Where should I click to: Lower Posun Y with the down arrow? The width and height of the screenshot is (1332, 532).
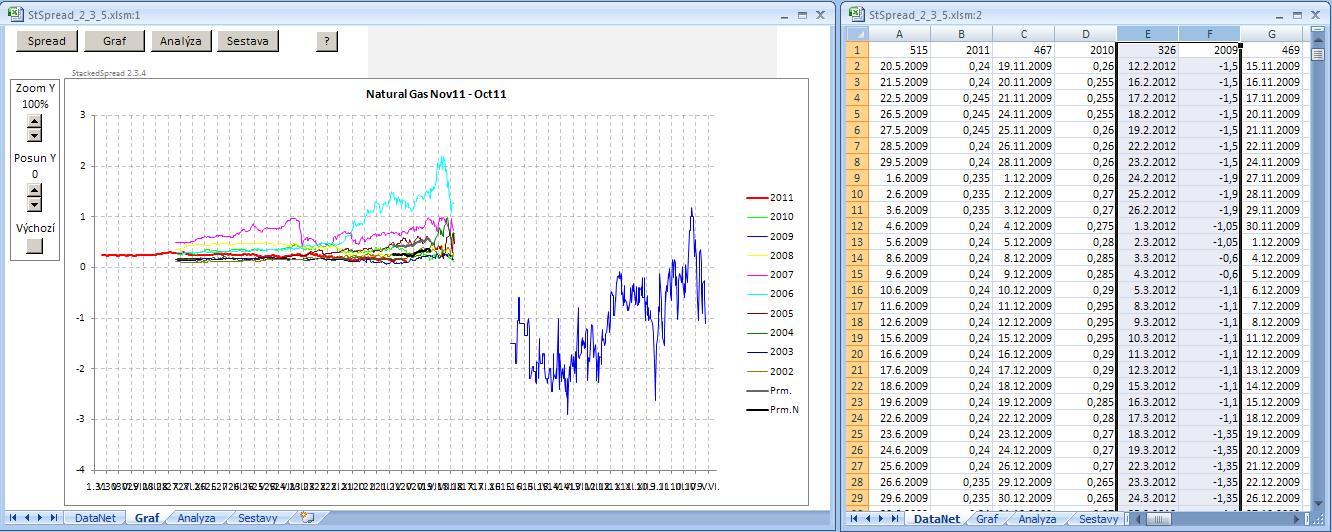click(35, 204)
